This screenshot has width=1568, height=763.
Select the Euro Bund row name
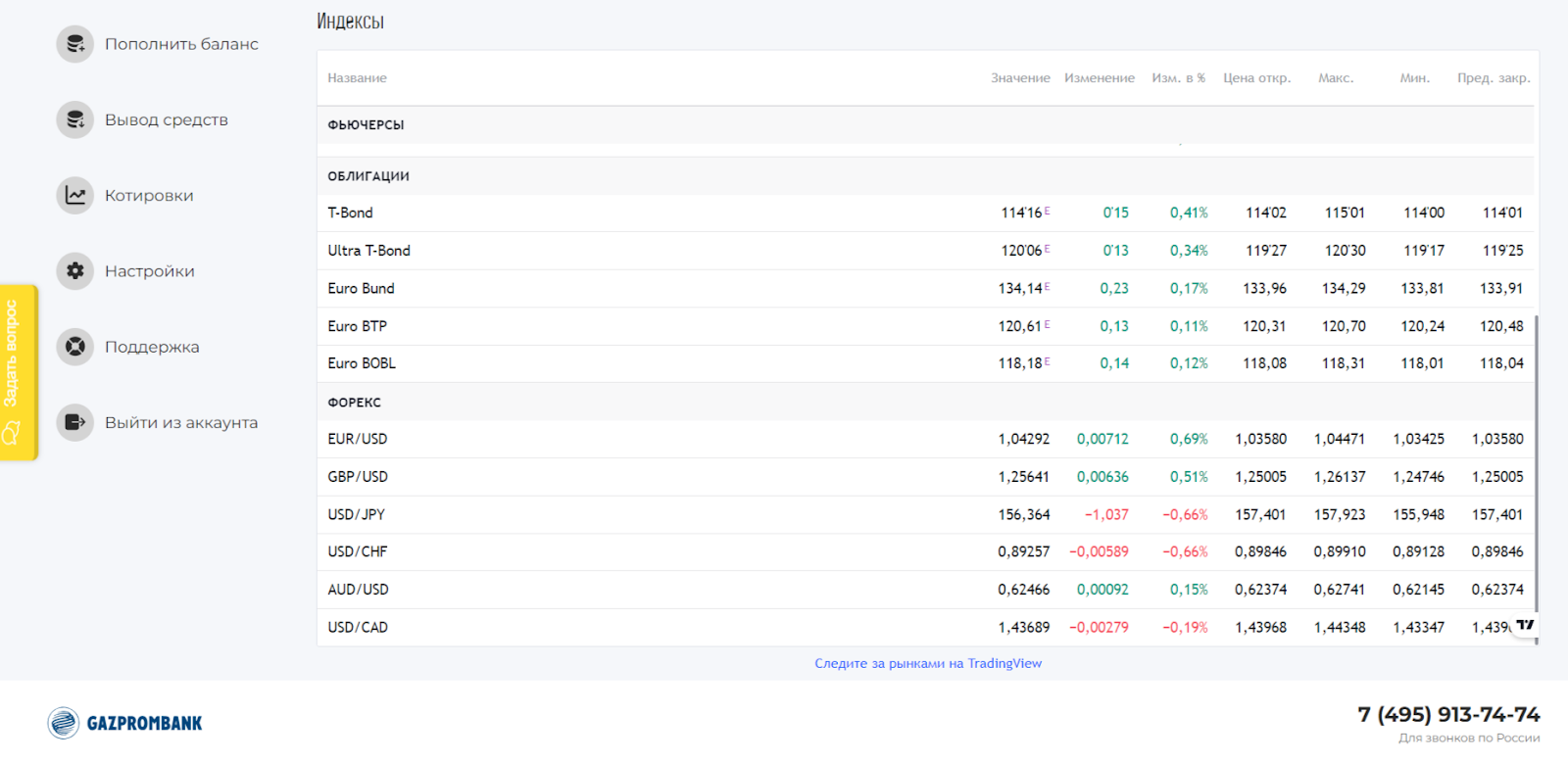point(361,288)
